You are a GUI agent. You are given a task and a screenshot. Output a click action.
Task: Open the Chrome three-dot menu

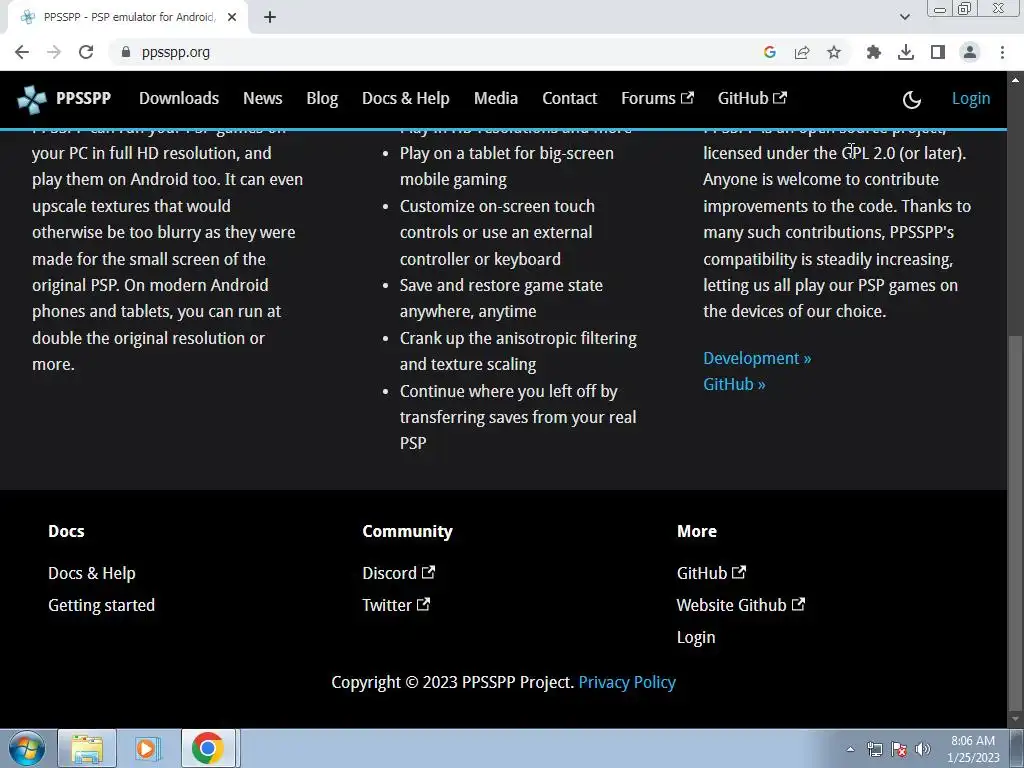[x=1002, y=52]
